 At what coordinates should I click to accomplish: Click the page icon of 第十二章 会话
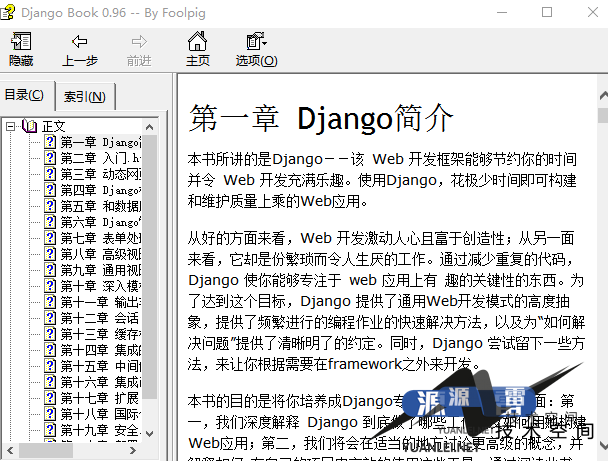click(50, 318)
